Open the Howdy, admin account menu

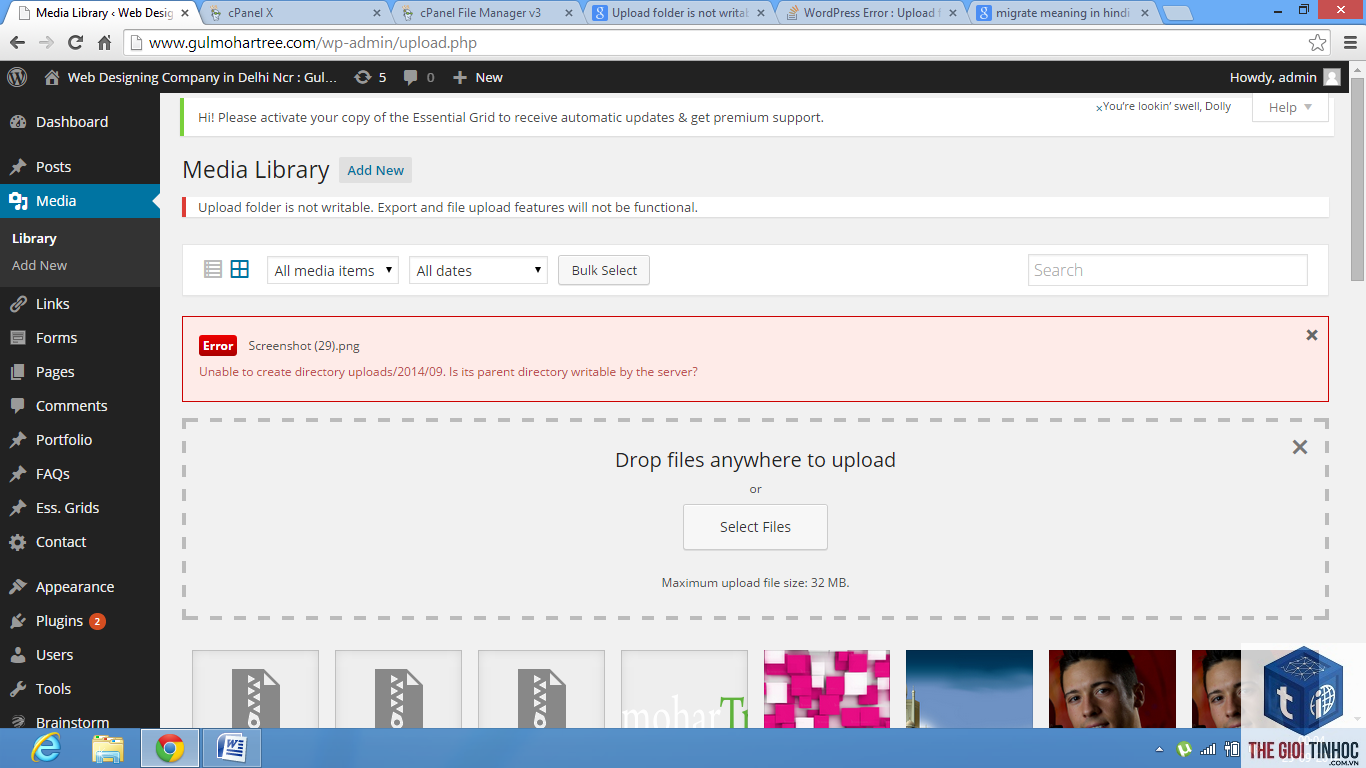click(x=1285, y=77)
